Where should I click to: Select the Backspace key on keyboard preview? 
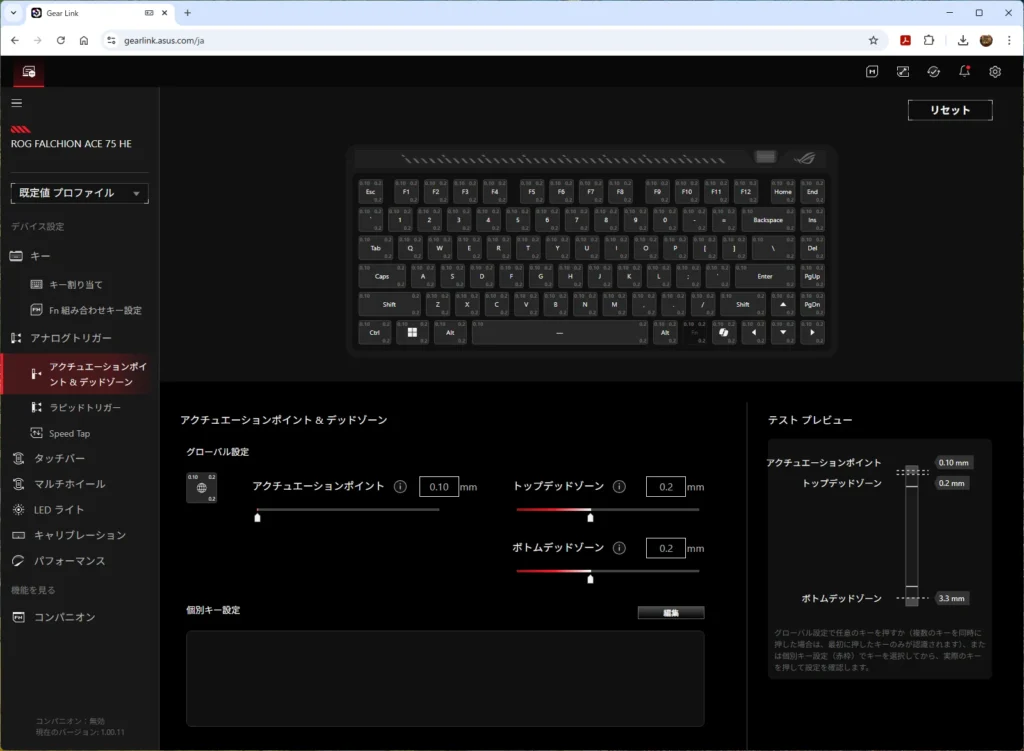[x=768, y=220]
